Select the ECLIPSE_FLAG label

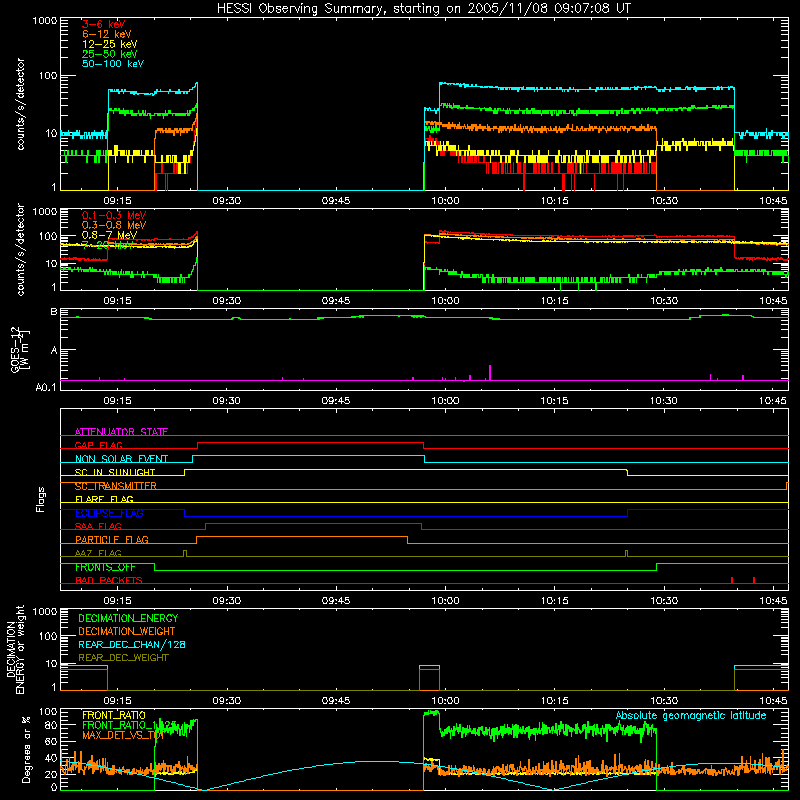click(109, 513)
